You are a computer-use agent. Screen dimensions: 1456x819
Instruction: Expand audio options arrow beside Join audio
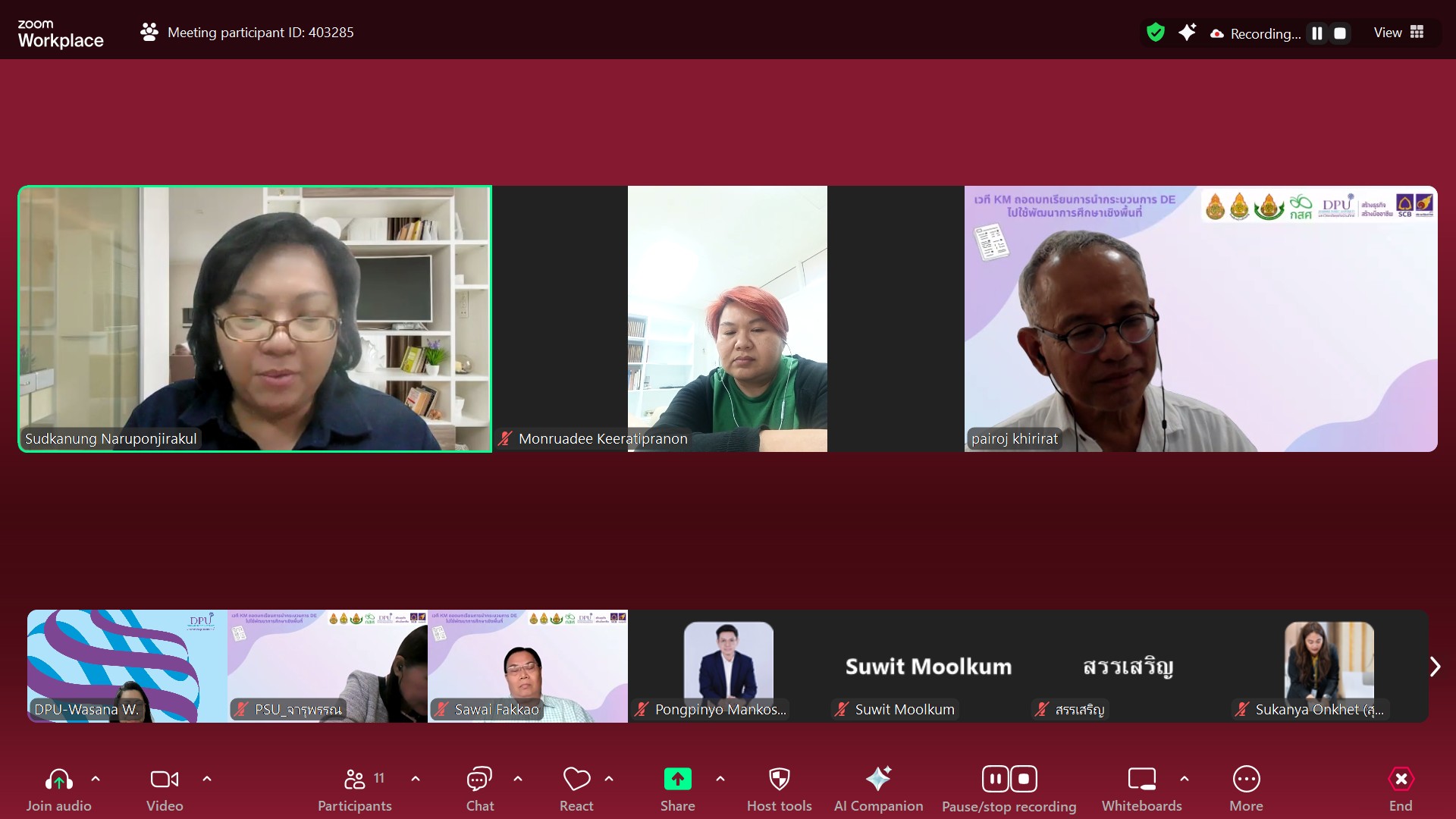point(96,779)
